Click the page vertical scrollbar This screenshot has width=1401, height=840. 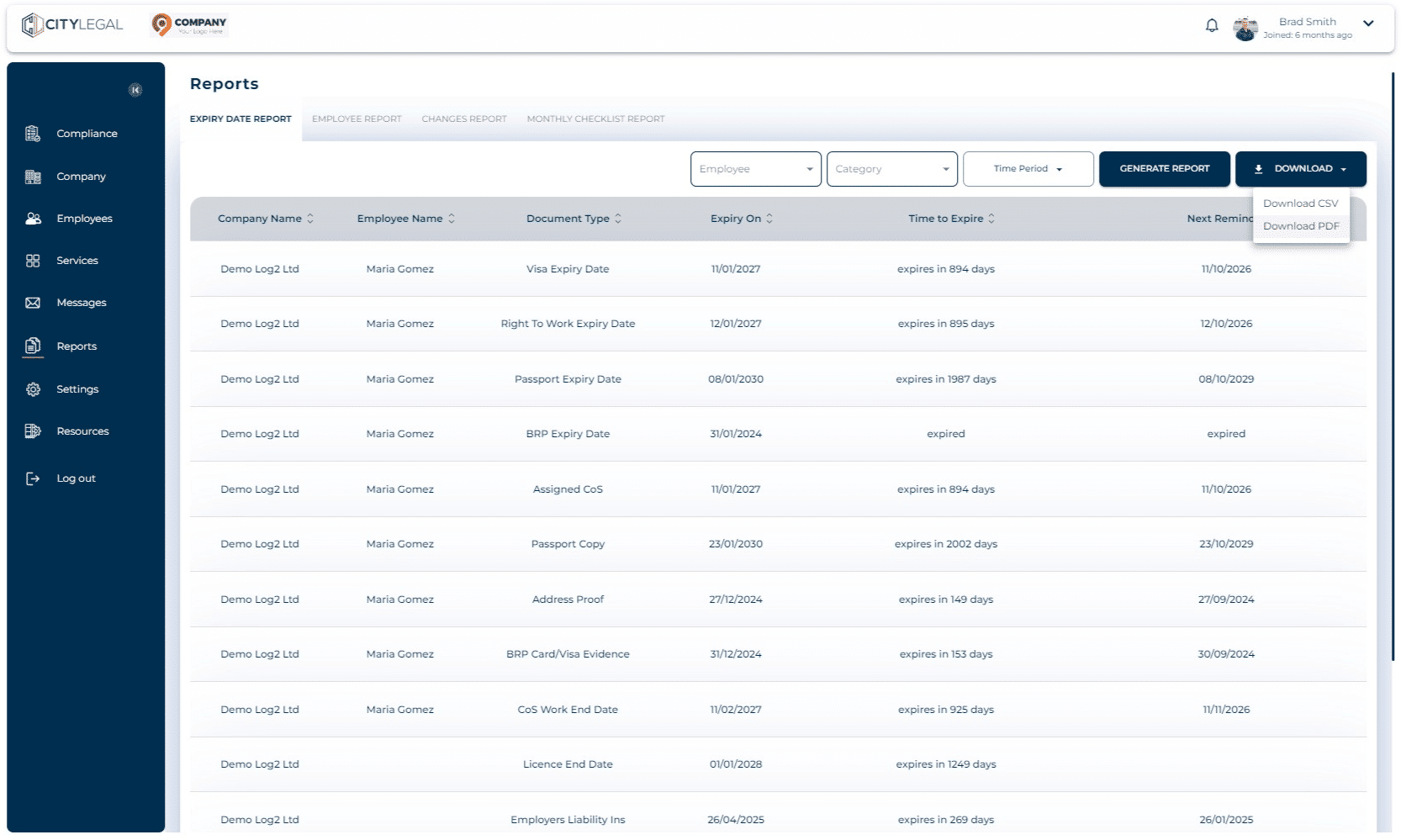tap(1393, 367)
